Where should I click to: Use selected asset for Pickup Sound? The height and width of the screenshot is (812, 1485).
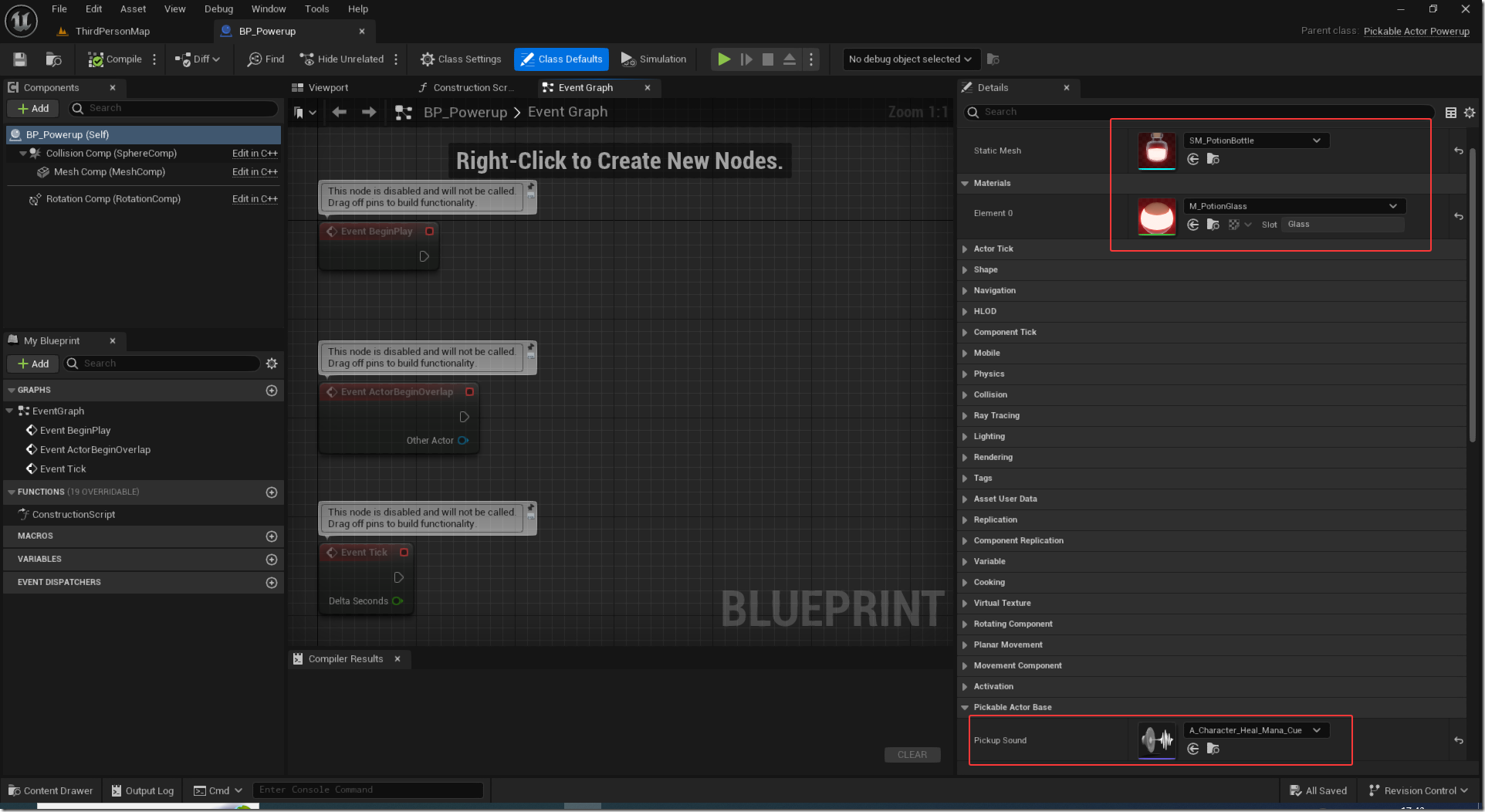(1193, 749)
